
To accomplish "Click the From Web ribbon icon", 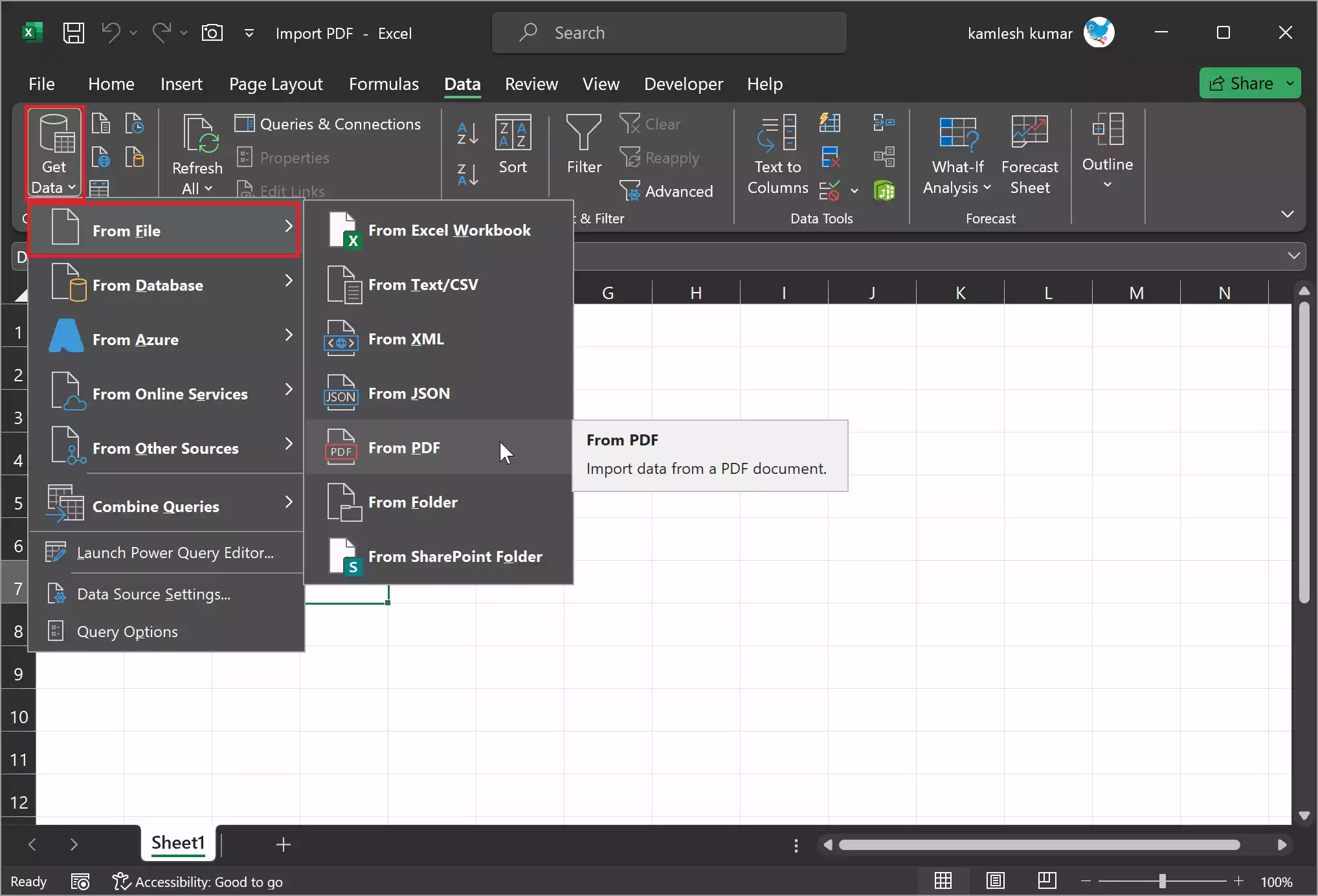I will (101, 157).
